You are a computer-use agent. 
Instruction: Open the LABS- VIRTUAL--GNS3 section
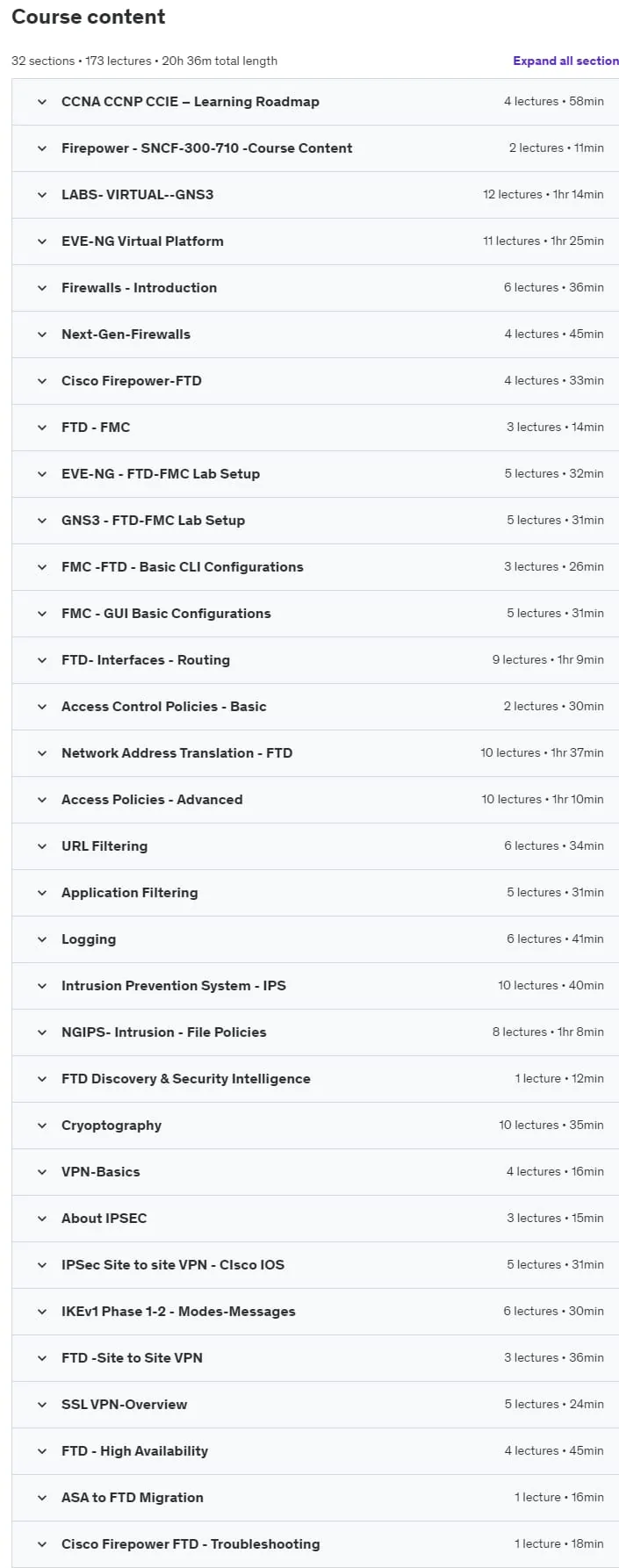click(315, 195)
